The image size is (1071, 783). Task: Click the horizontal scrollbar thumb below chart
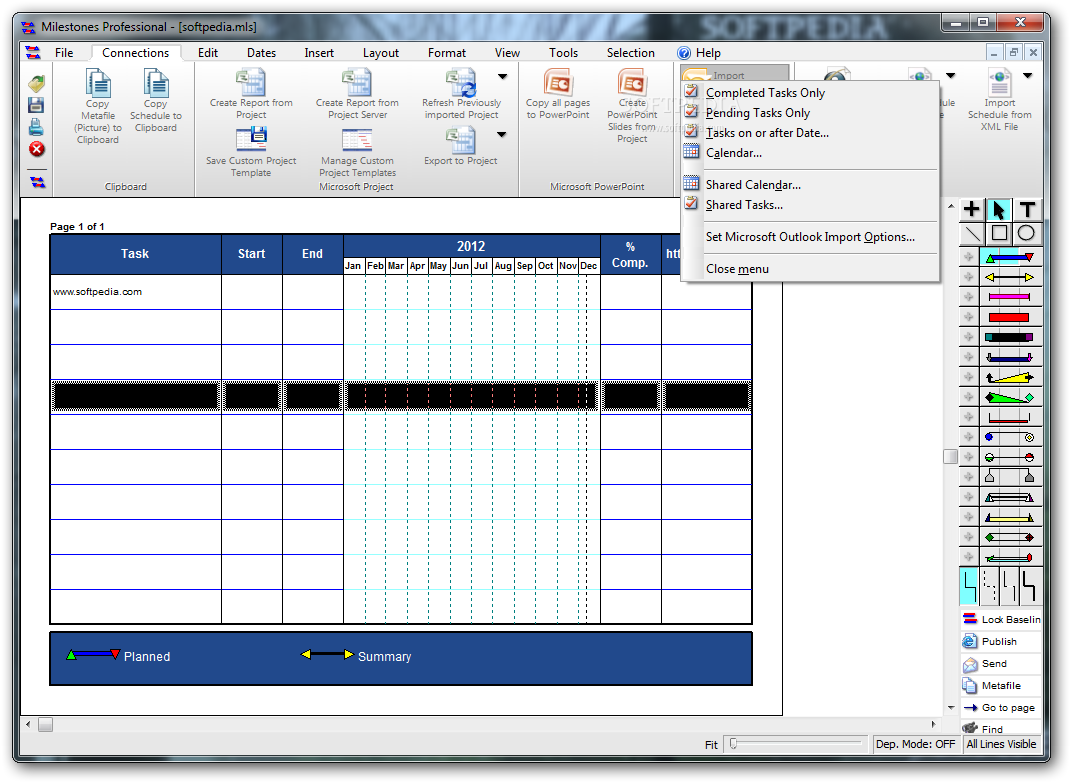coord(46,724)
